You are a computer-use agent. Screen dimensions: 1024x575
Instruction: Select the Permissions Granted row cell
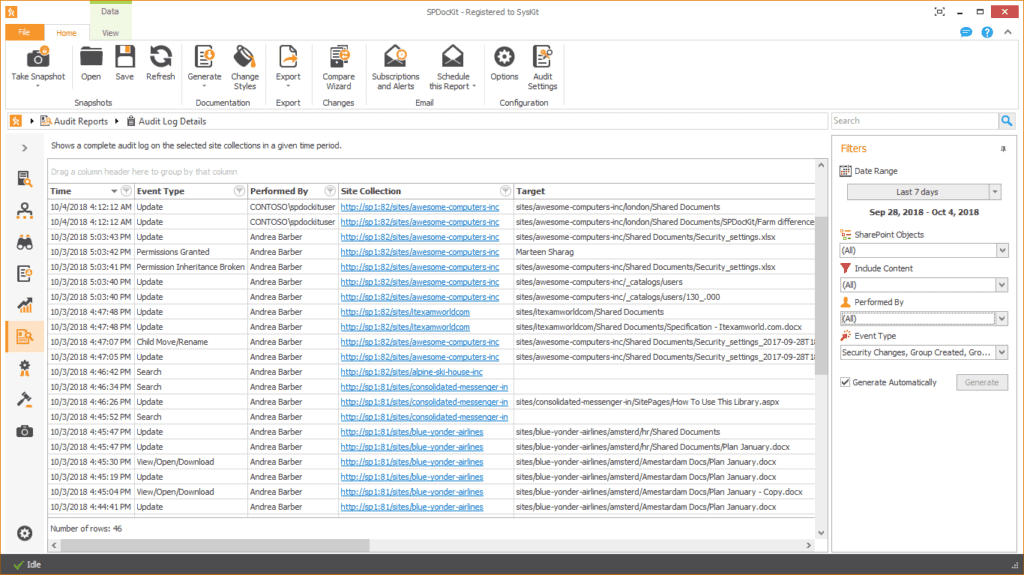coord(191,252)
